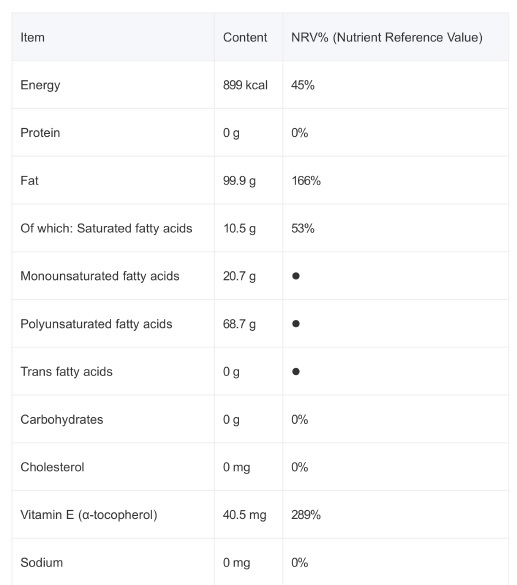This screenshot has height=585, width=517.
Task: Click the Content column header
Action: (x=245, y=37)
